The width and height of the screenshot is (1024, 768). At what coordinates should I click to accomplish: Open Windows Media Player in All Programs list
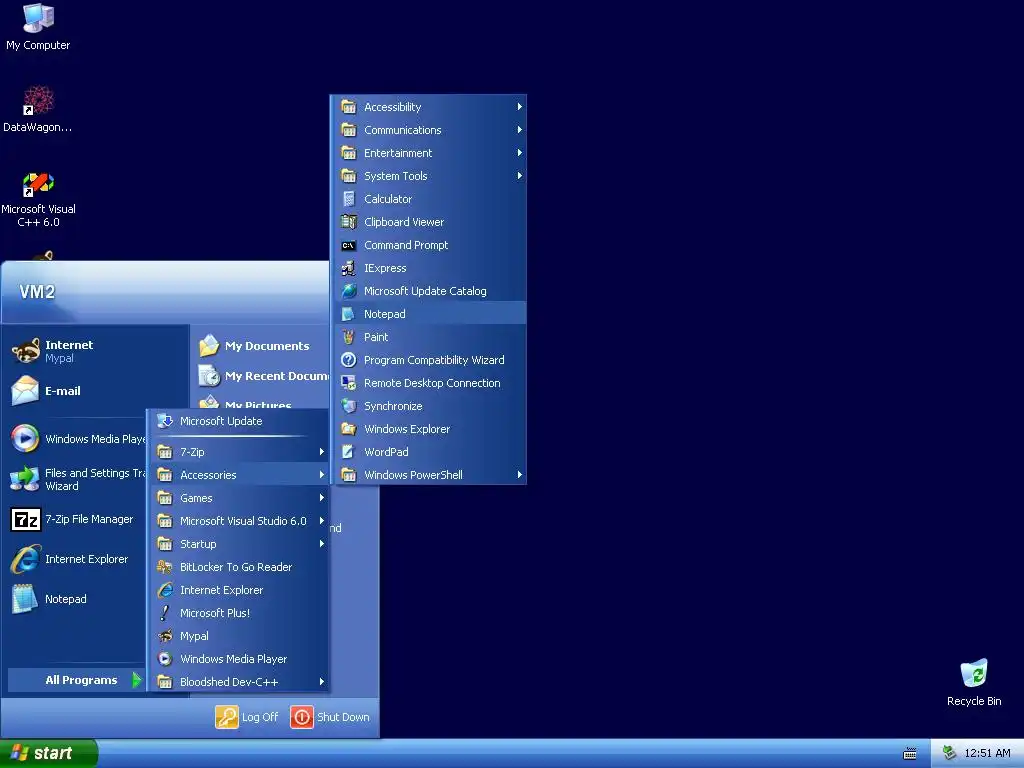click(238, 659)
